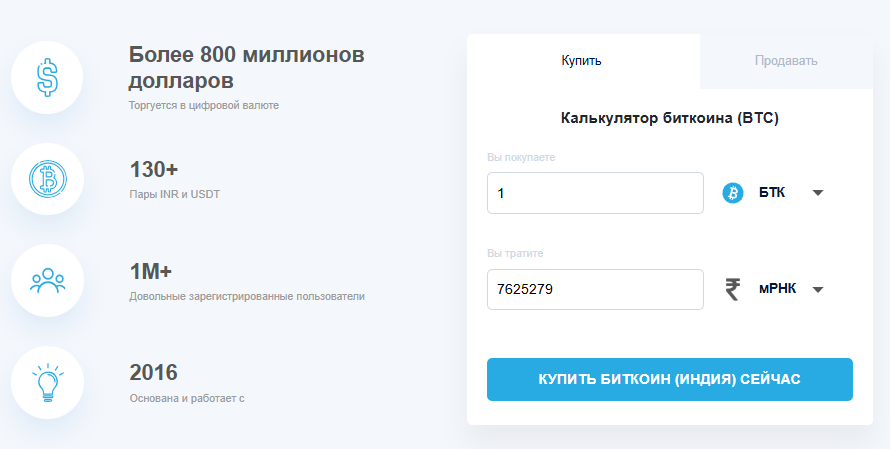Click the Bitcoin coin feature icon

click(x=47, y=180)
